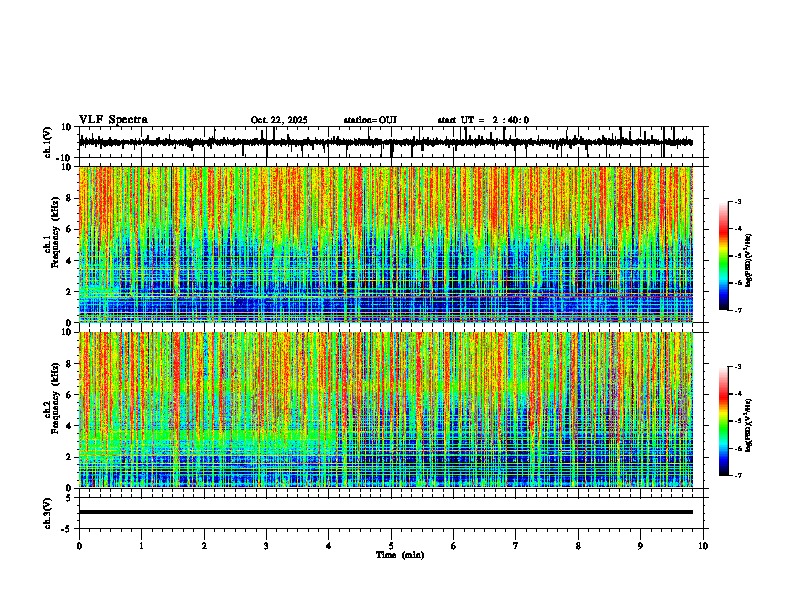Click the "4" tick on ch.1 frequency axis
The width and height of the screenshot is (792, 612).
70,261
